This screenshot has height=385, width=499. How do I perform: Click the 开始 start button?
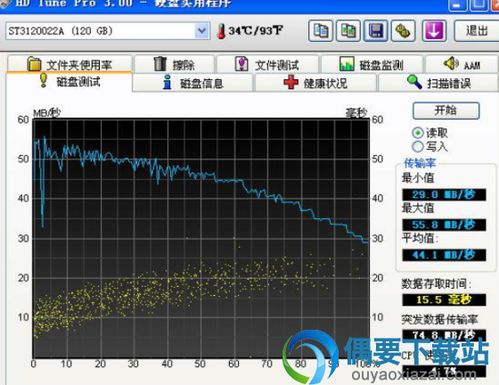[x=446, y=110]
